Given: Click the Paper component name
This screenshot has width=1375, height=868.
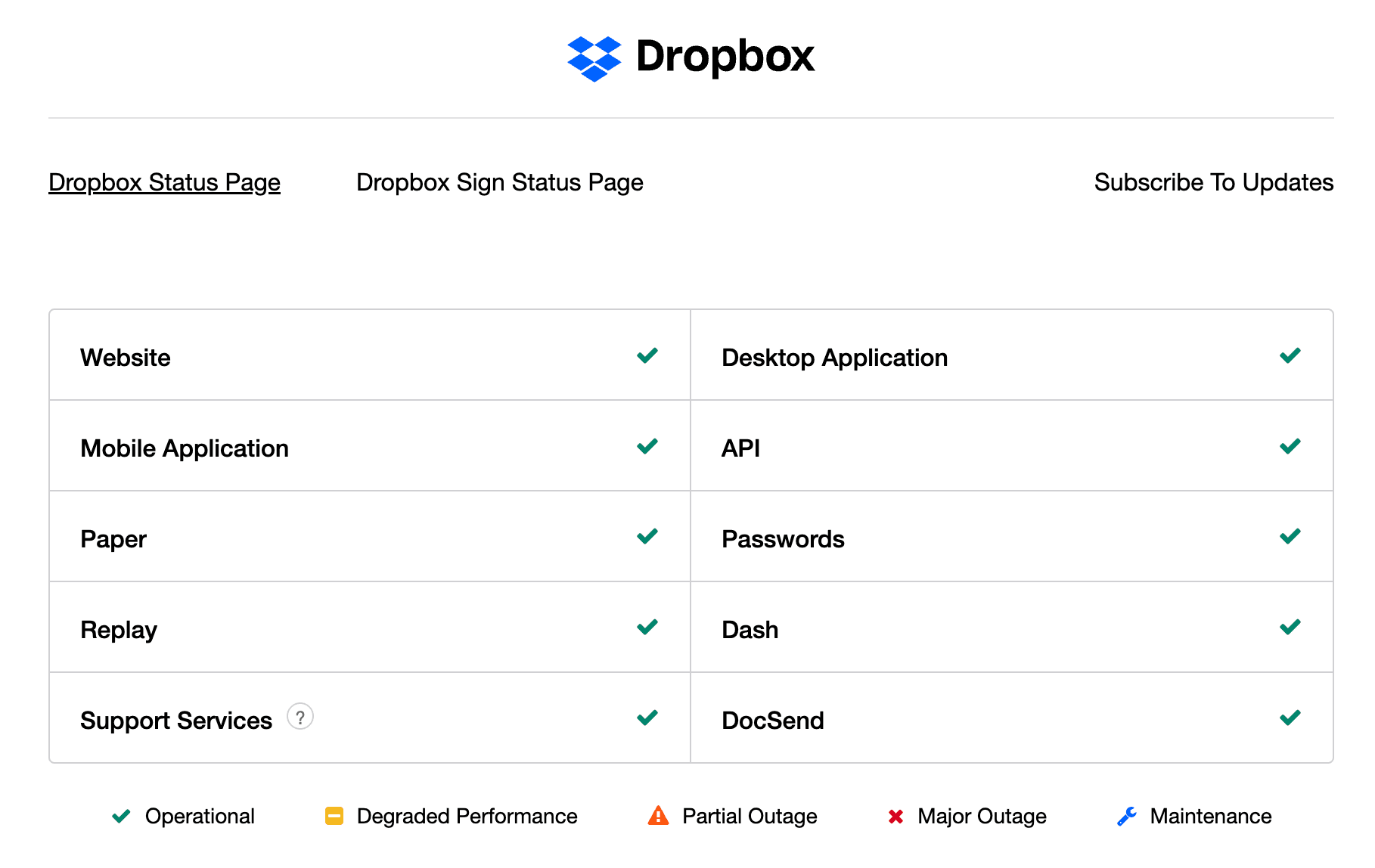Looking at the screenshot, I should click(113, 539).
